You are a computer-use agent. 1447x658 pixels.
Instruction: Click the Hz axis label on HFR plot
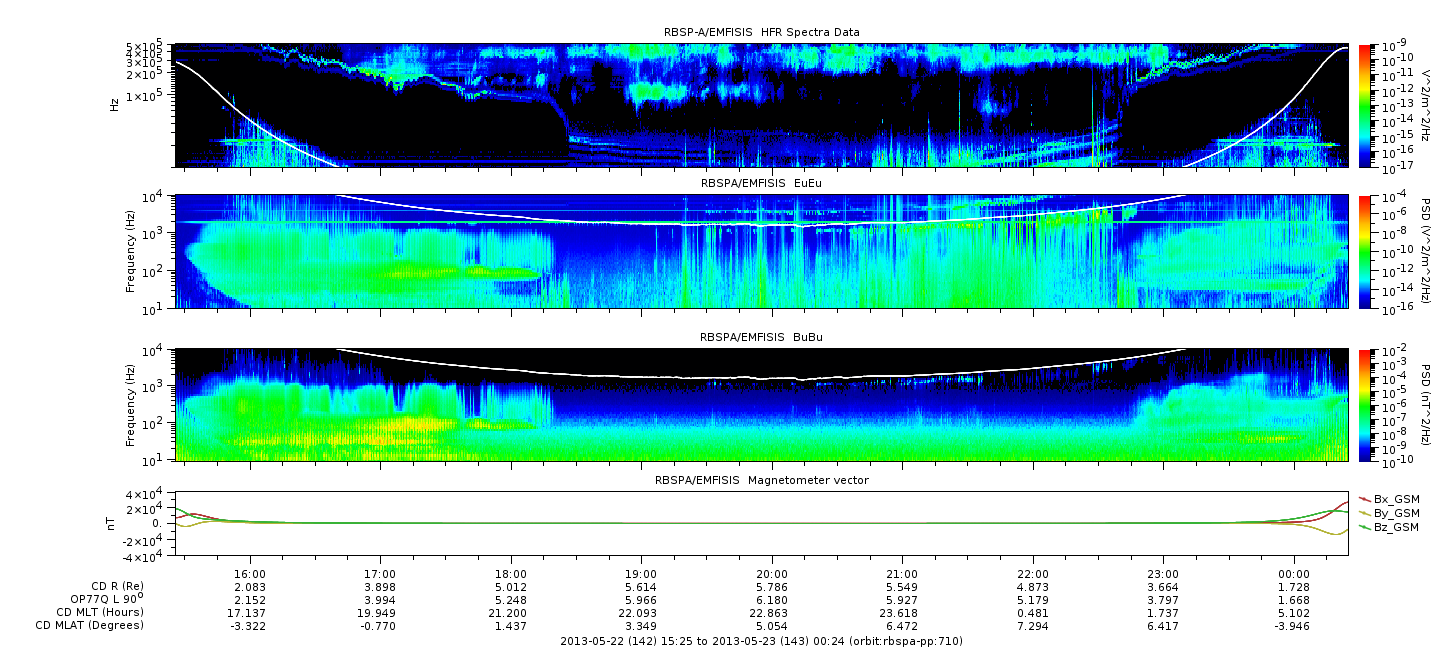point(116,104)
